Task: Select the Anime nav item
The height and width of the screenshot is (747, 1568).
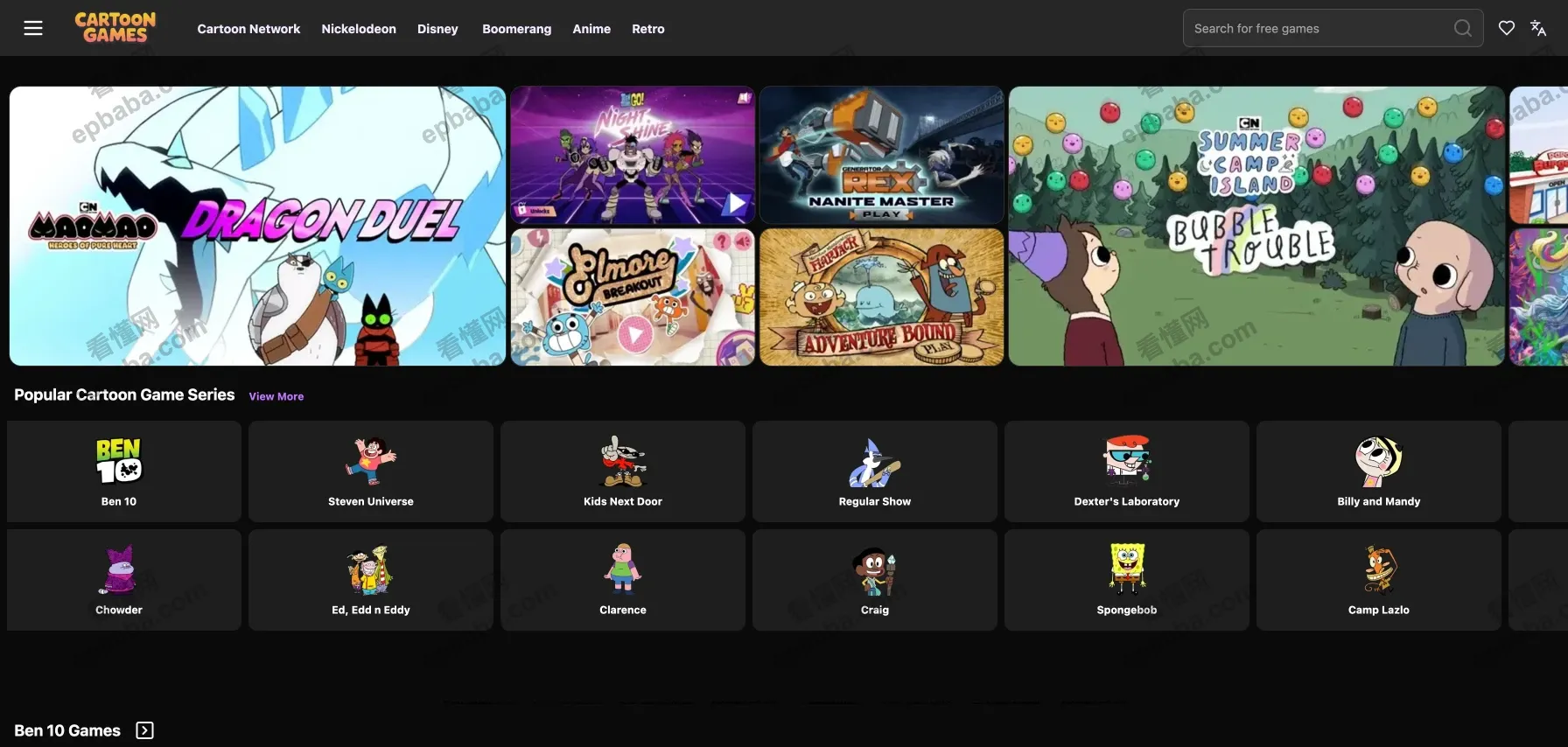Action: (591, 29)
